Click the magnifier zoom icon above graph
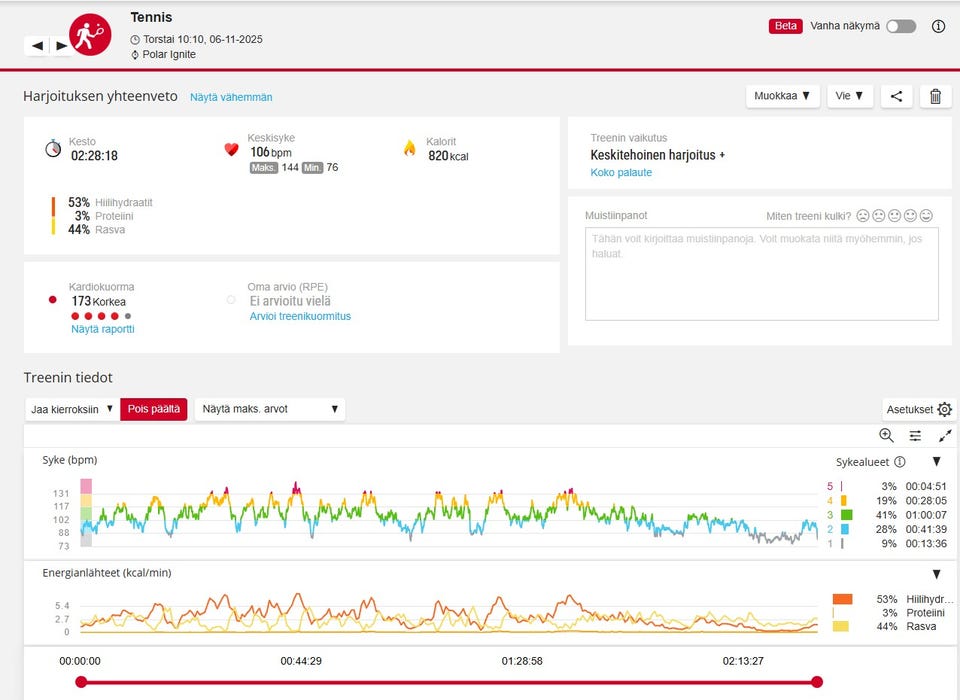 (x=886, y=435)
